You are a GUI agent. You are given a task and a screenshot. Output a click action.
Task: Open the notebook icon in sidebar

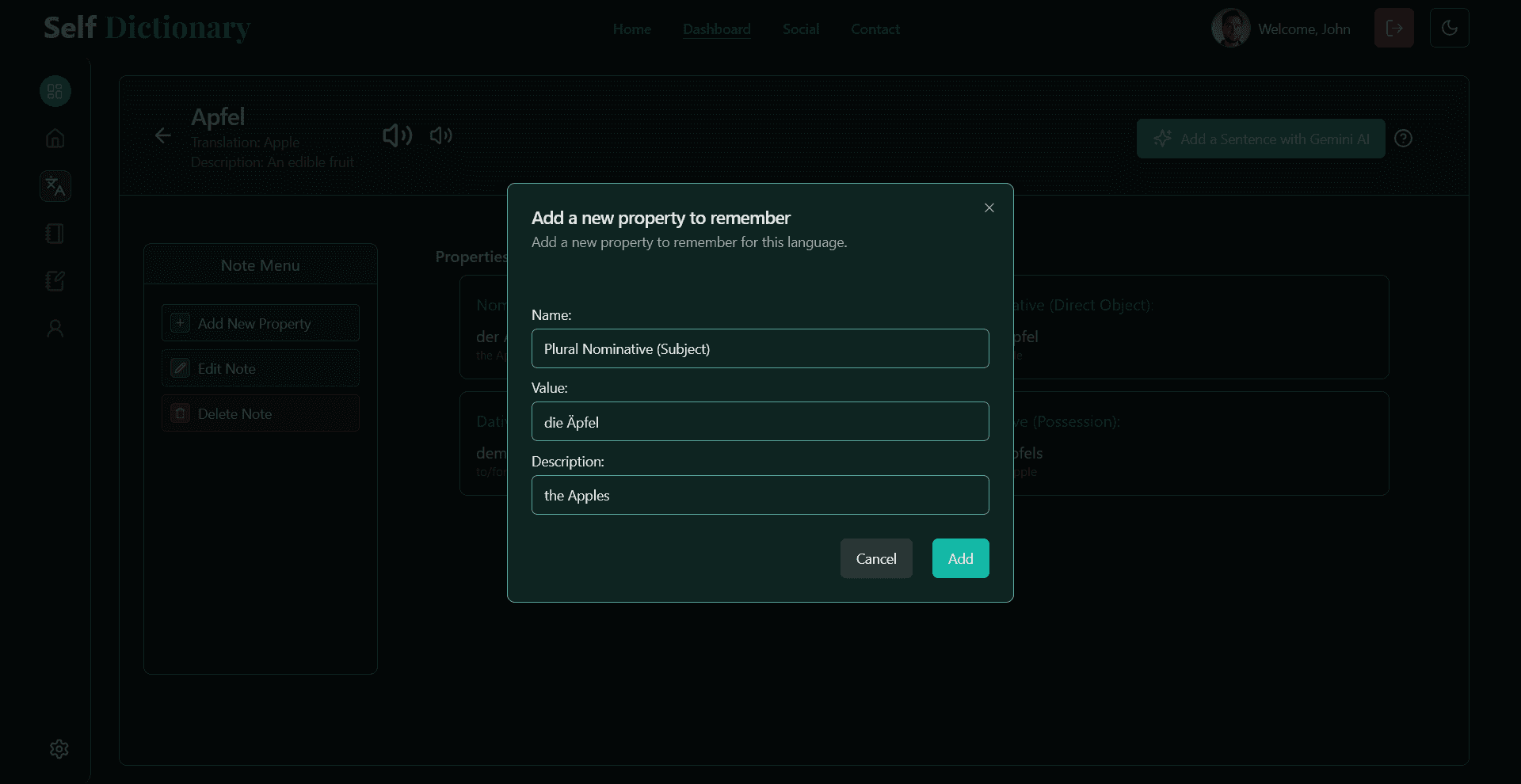[55, 234]
